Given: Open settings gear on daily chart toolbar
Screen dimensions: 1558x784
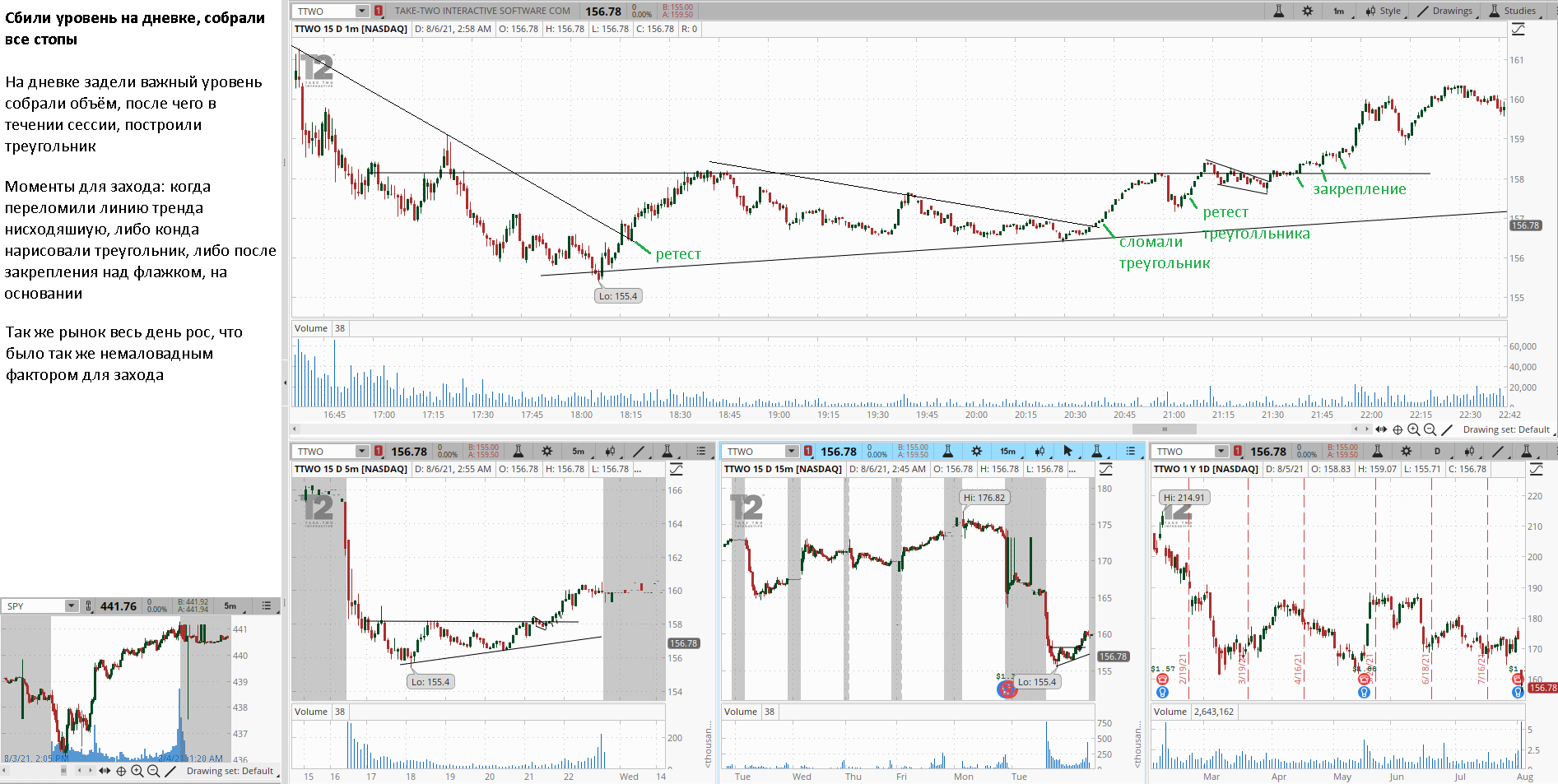Looking at the screenshot, I should [1406, 451].
